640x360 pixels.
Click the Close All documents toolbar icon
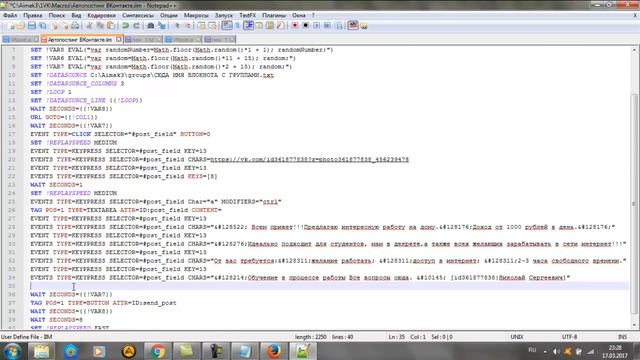point(64,26)
